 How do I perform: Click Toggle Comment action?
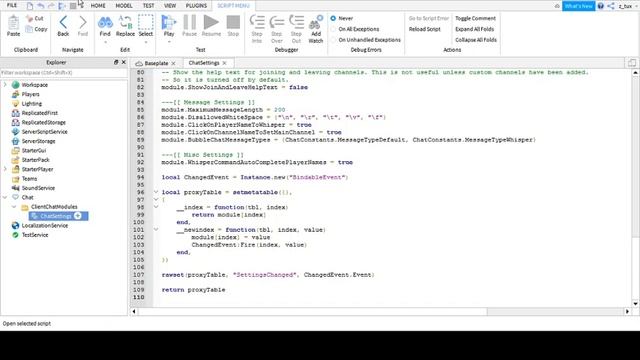tap(476, 18)
